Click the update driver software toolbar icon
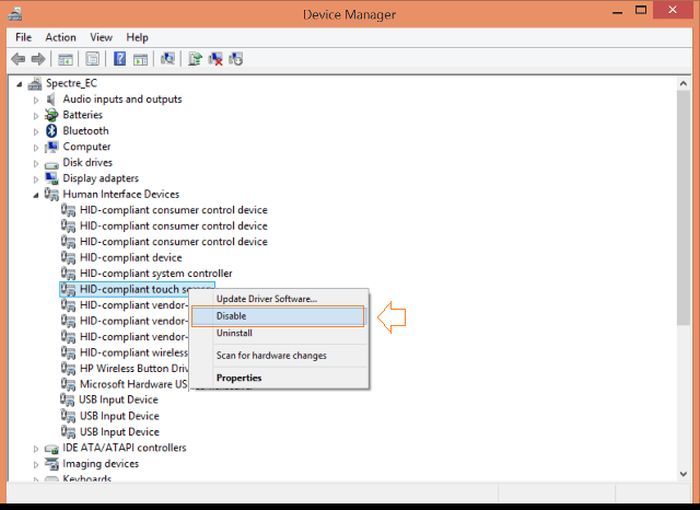Viewport: 700px width, 510px height. click(195, 59)
